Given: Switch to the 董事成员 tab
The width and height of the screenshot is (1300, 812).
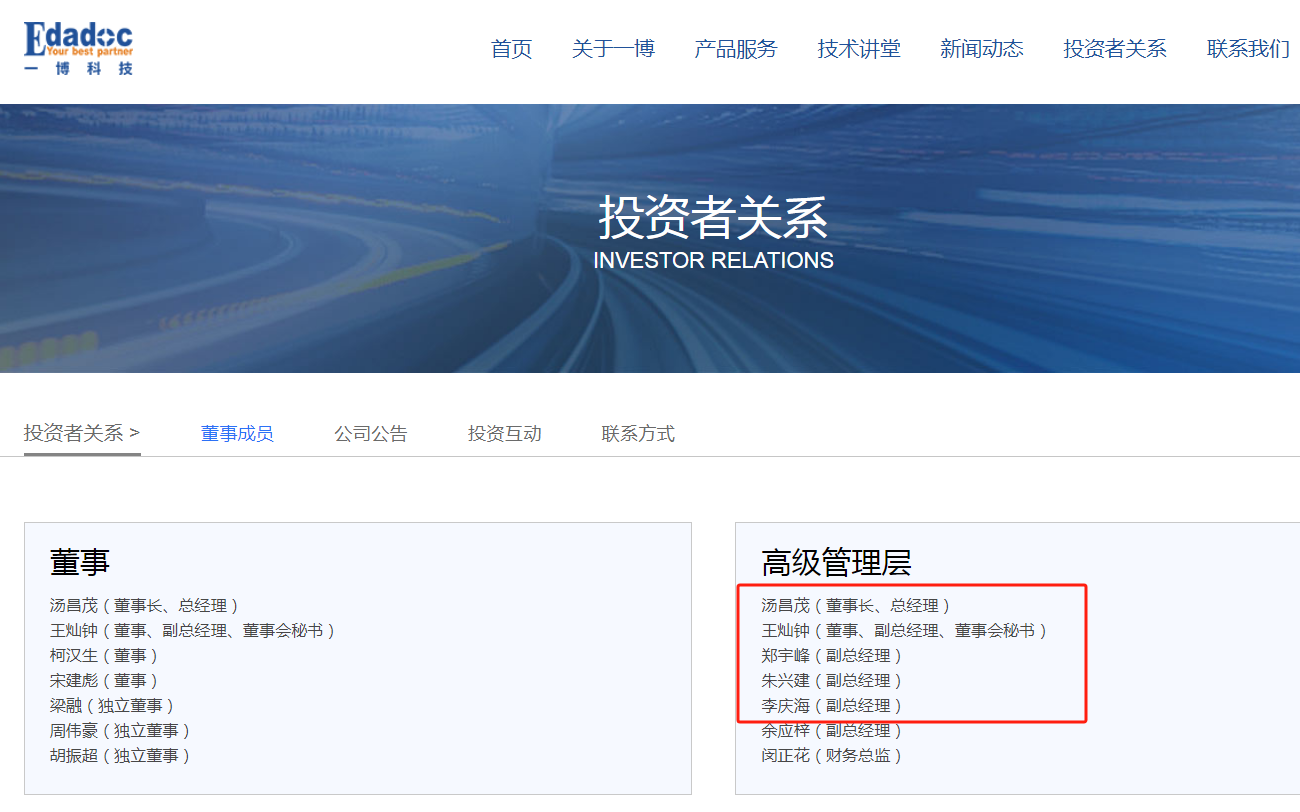Looking at the screenshot, I should tap(237, 434).
